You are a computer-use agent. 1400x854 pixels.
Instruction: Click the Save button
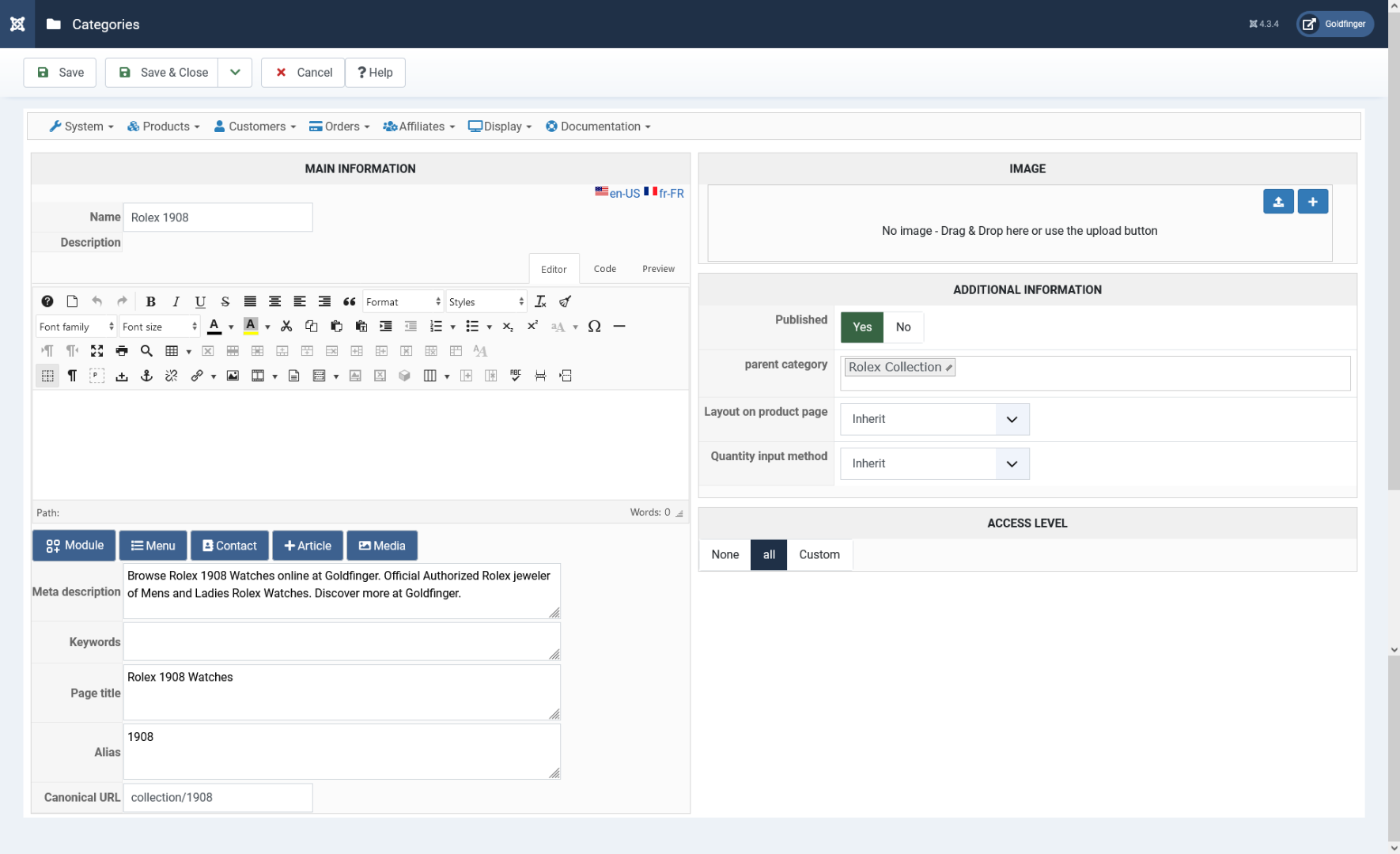tap(60, 73)
